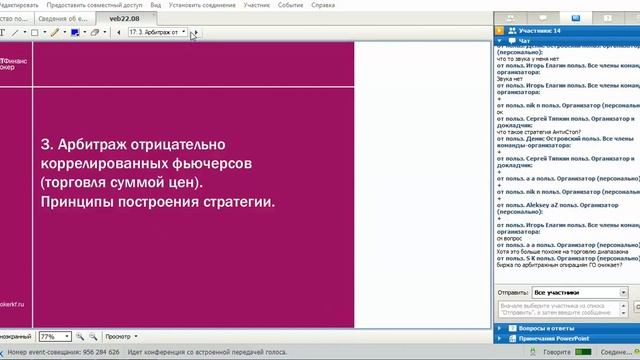The image size is (640, 360).
Task: Click the selected blue panel icon tab
Action: click(576, 18)
